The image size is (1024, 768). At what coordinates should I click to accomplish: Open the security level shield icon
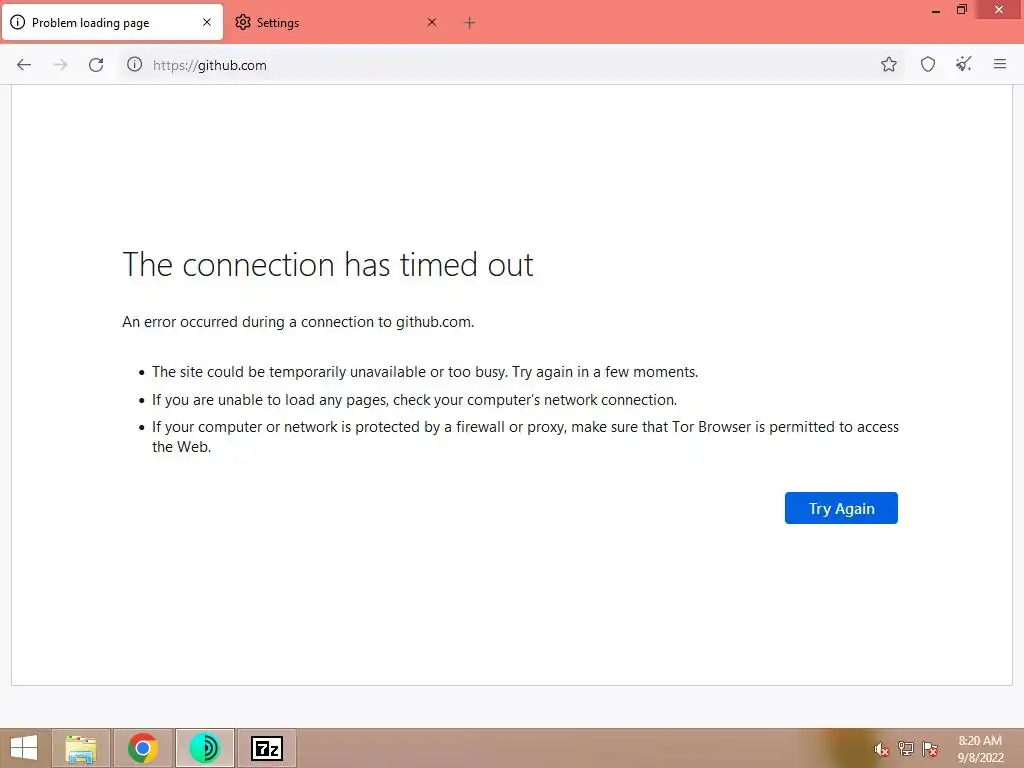[x=927, y=64]
